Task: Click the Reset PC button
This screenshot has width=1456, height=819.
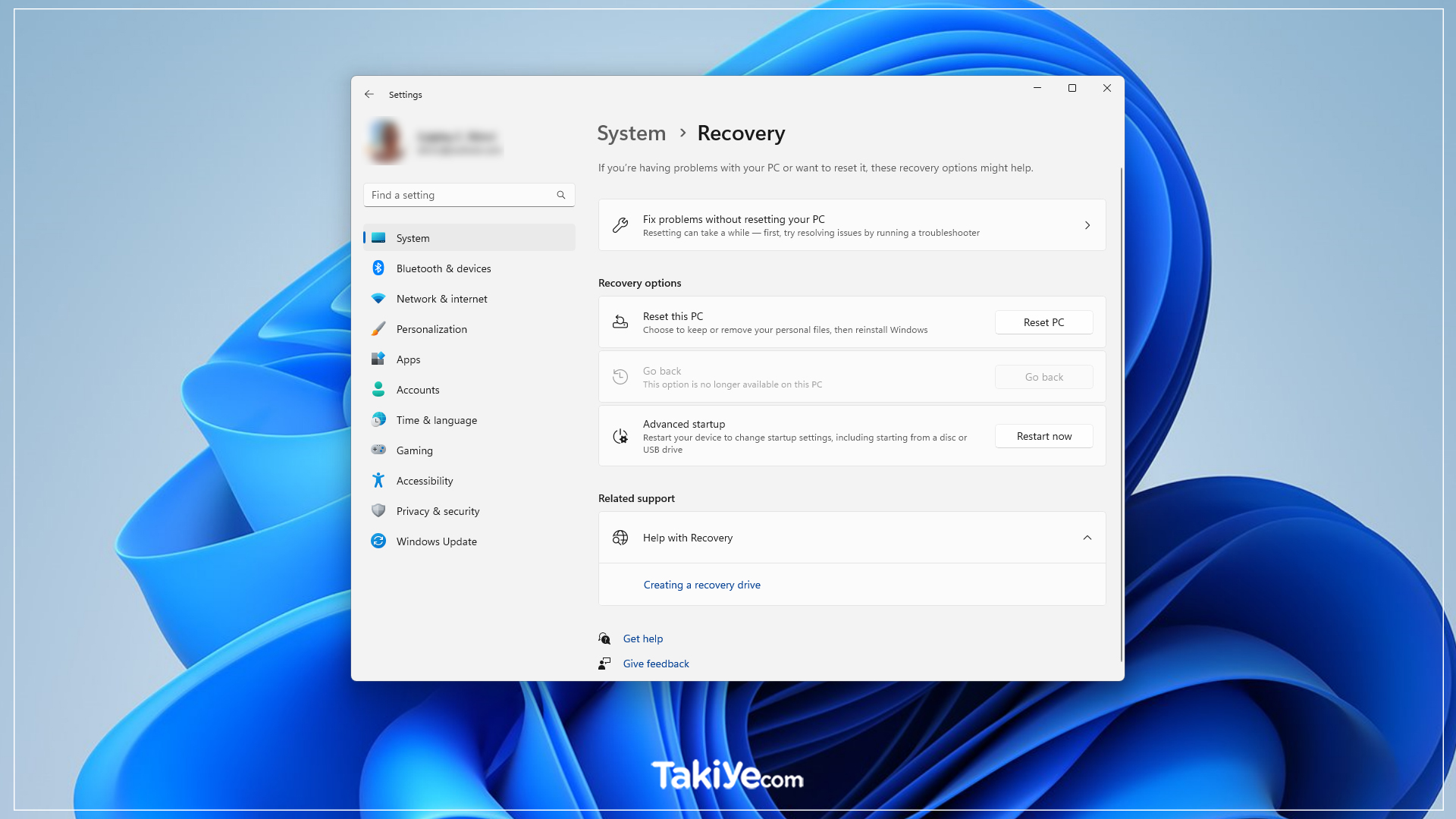Action: pos(1044,322)
